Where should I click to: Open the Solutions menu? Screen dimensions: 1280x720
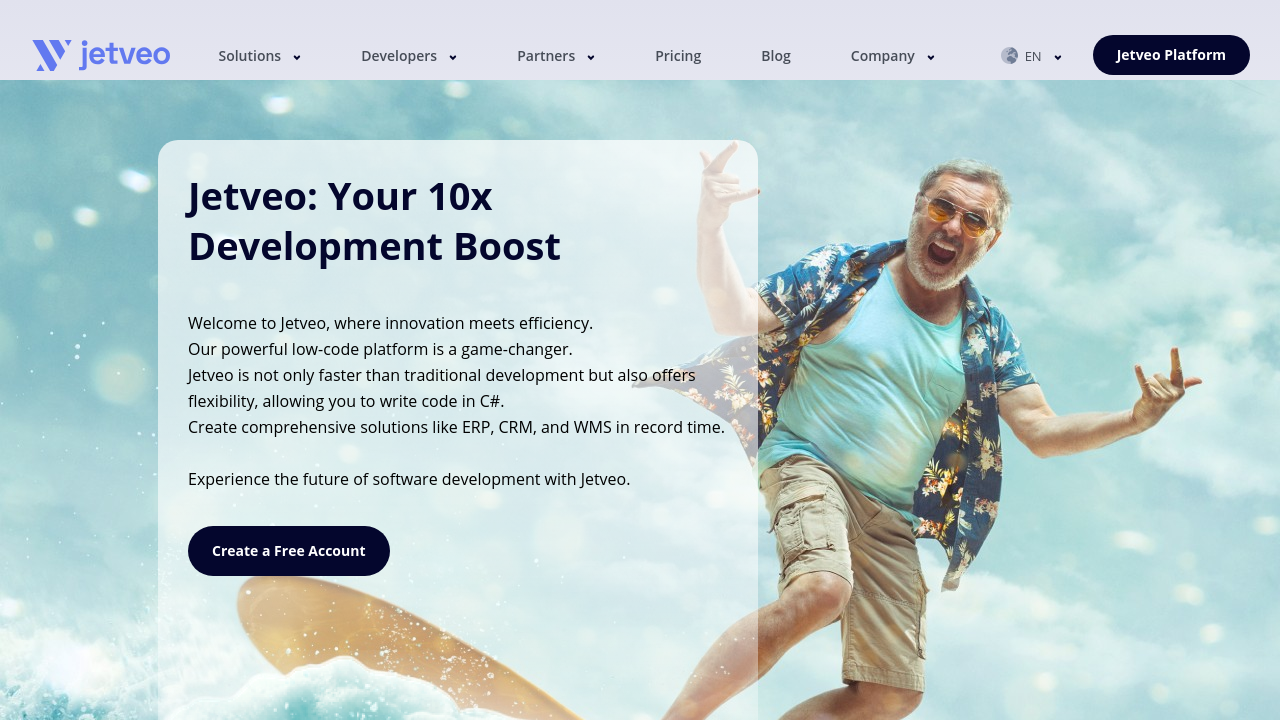click(x=250, y=56)
